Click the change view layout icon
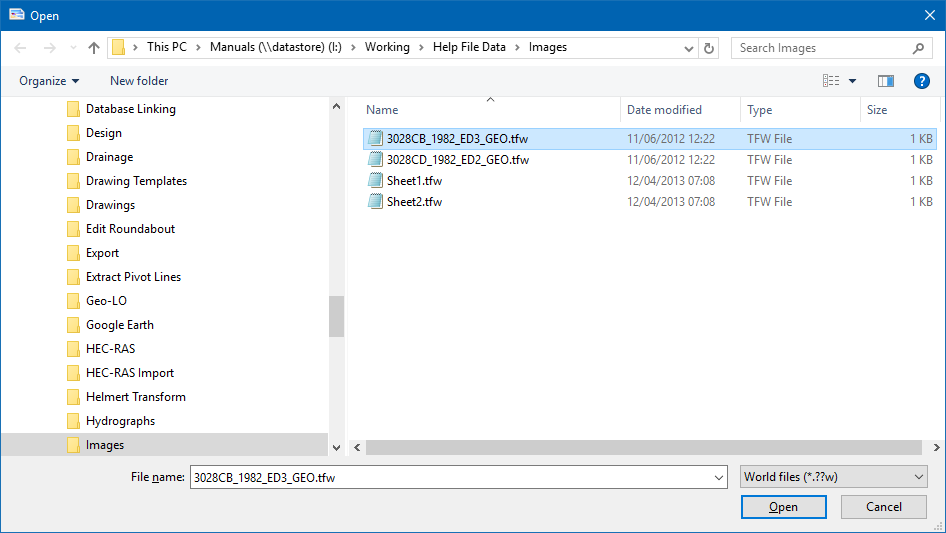The image size is (946, 533). click(830, 81)
